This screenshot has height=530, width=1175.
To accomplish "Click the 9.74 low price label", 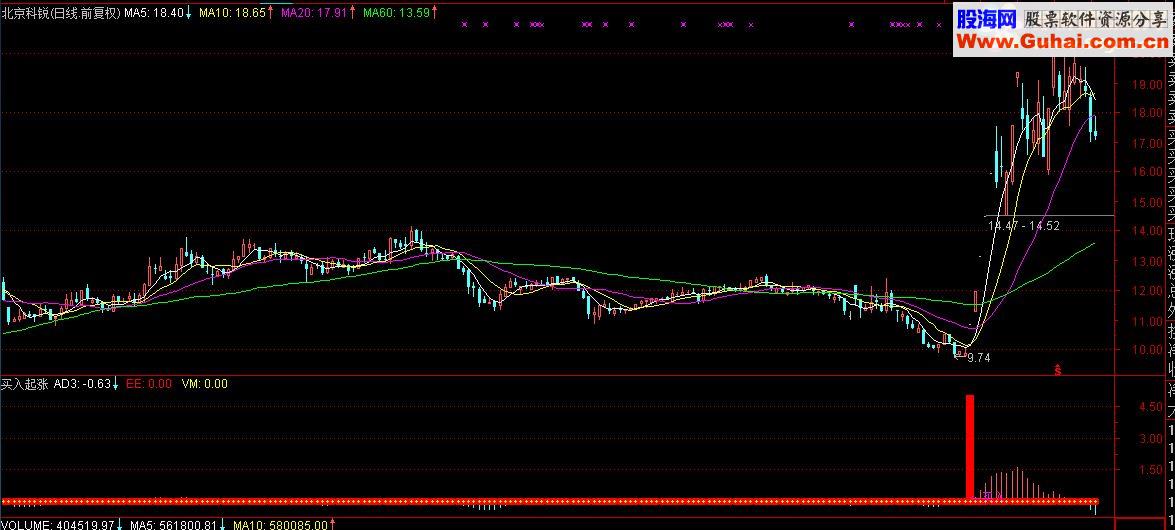I will coord(979,358).
